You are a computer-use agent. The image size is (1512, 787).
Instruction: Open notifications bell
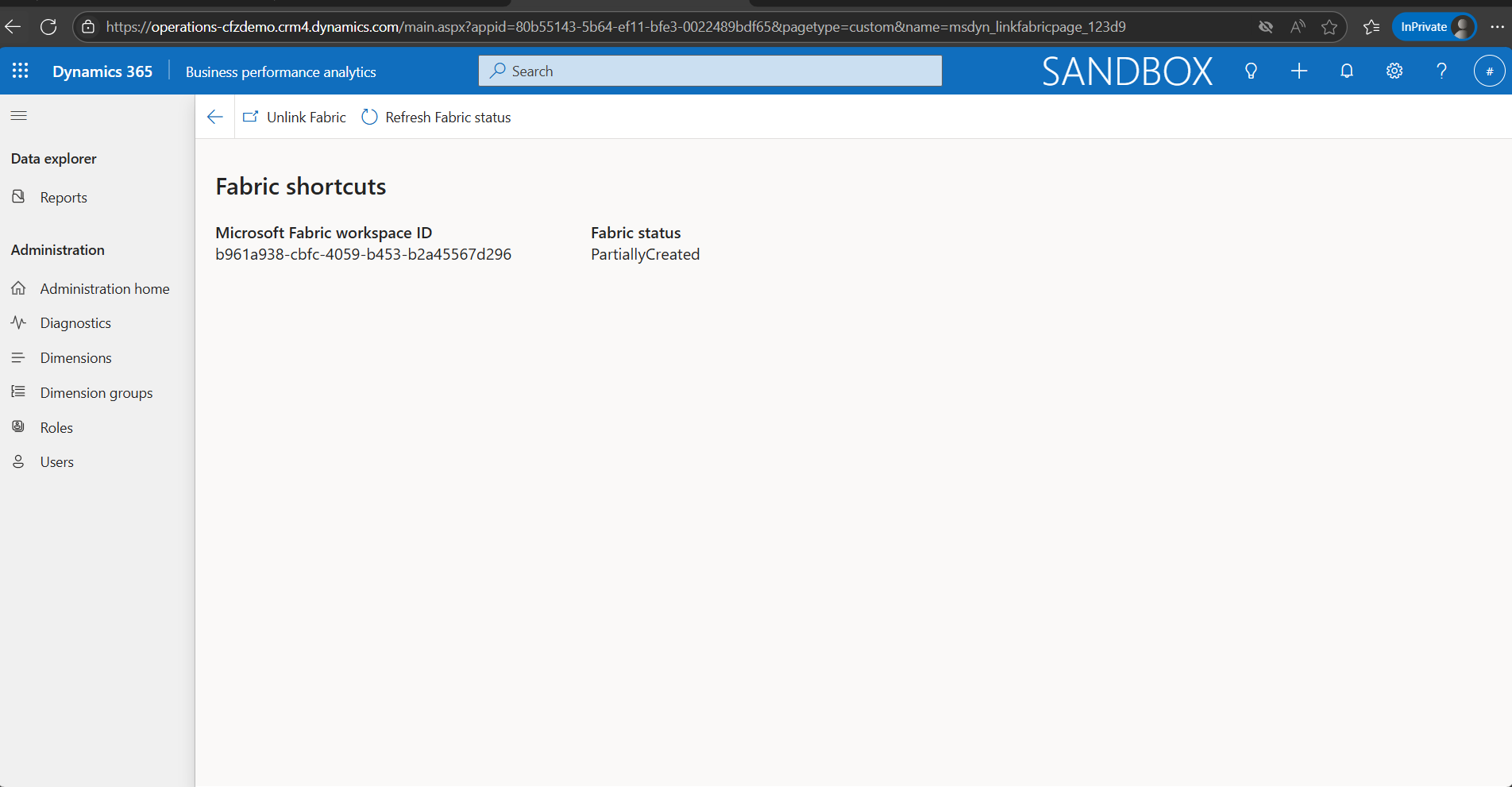[x=1347, y=71]
